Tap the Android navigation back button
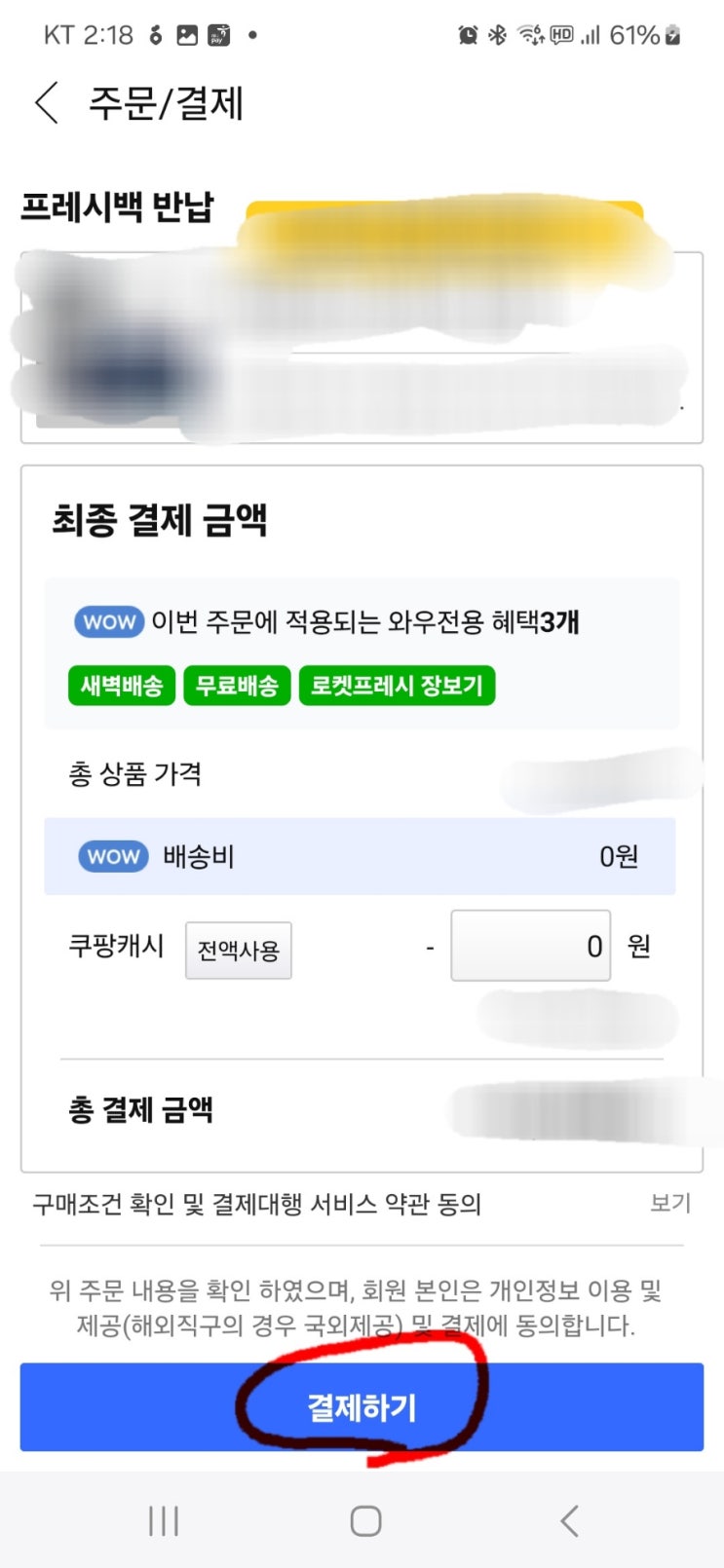The width and height of the screenshot is (724, 1568). pyautogui.click(x=569, y=1520)
